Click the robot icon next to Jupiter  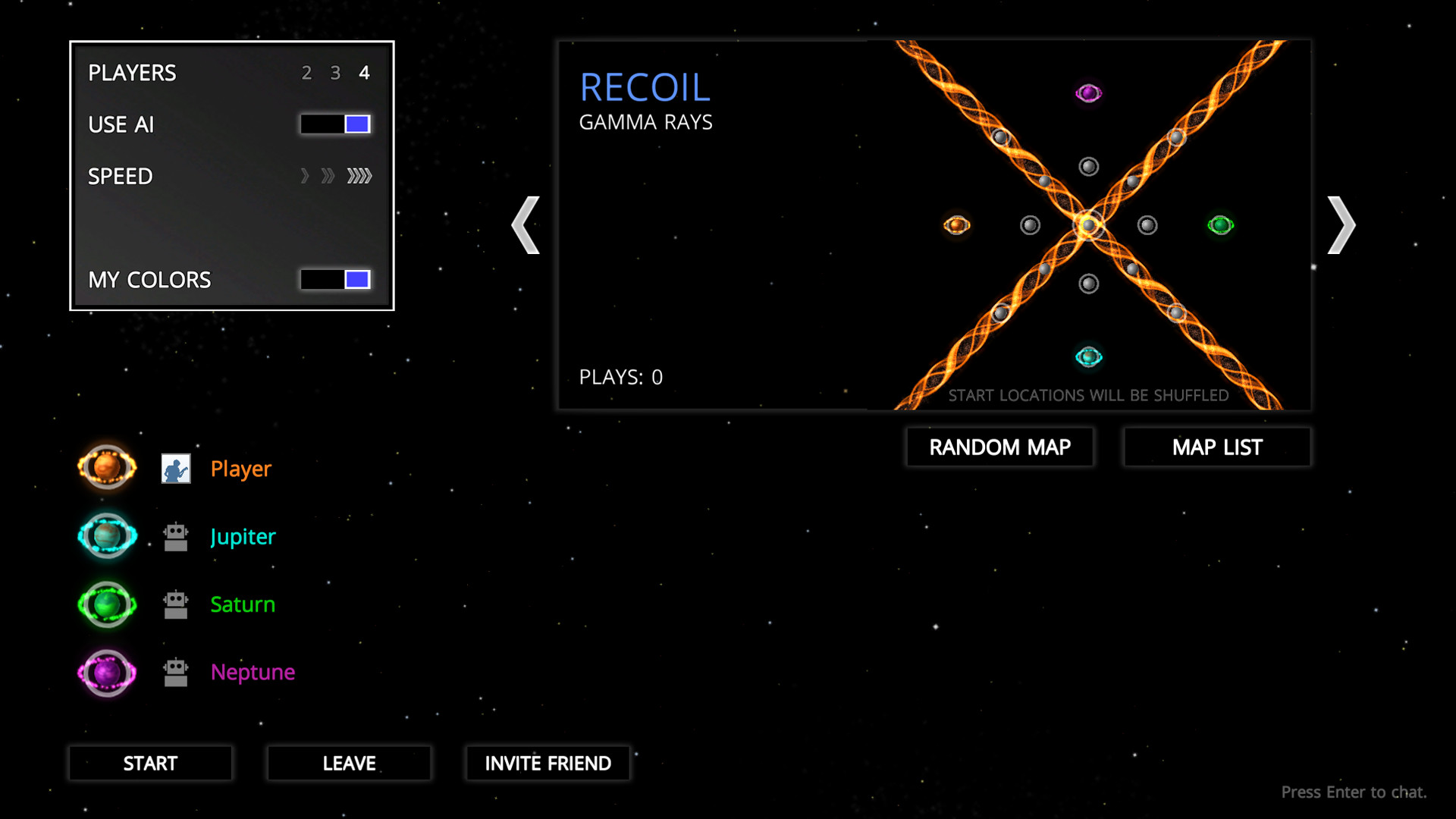tap(176, 535)
